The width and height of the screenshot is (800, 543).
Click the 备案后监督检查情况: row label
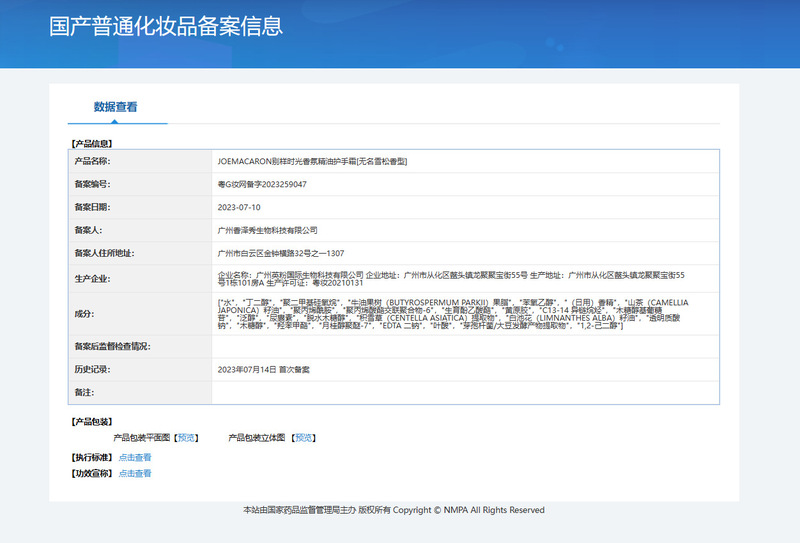click(x=113, y=347)
